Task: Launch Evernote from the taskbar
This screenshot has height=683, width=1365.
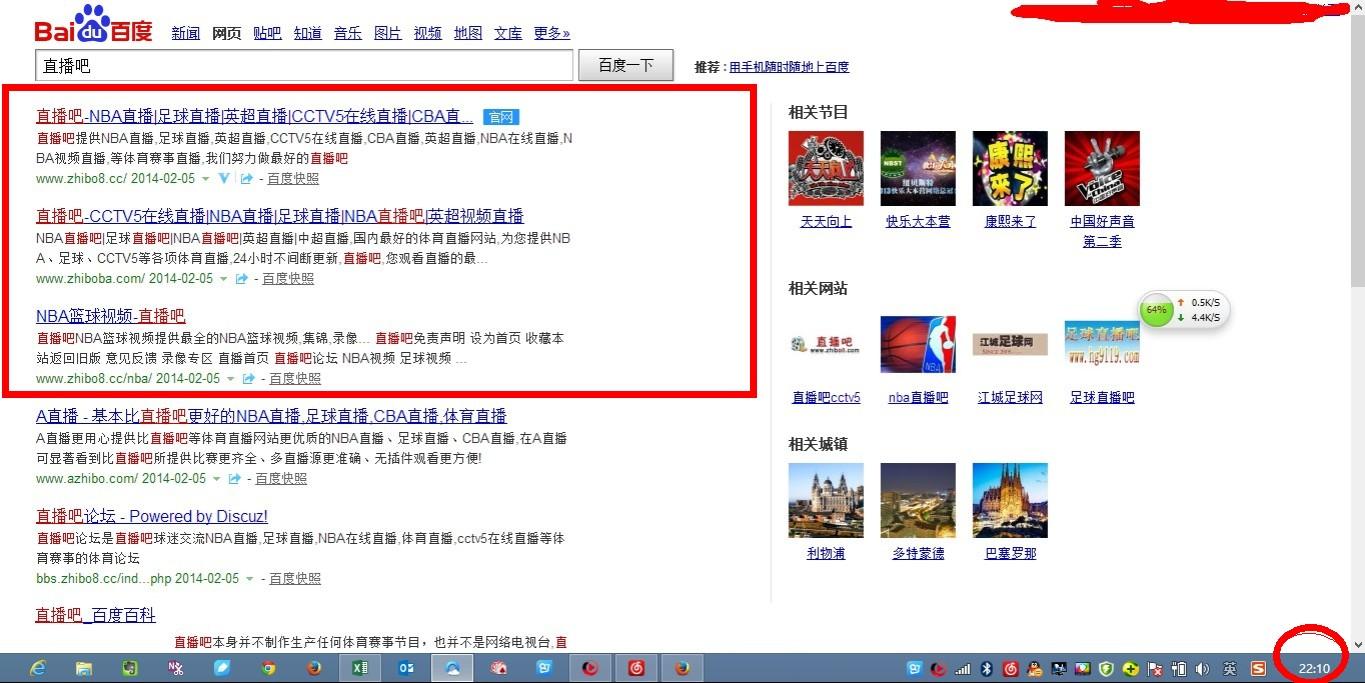Action: click(129, 668)
